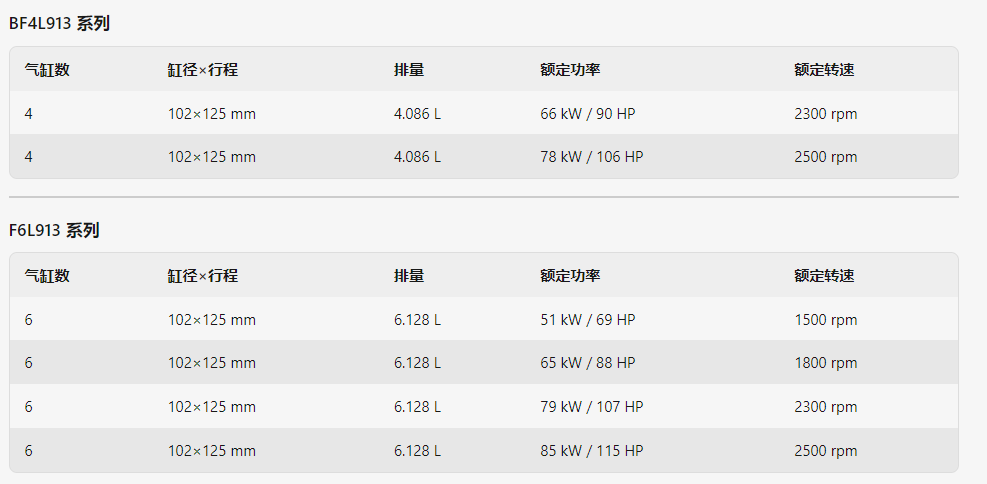
Task: Select the 65 kW / 88 HP cell
Action: pos(588,363)
